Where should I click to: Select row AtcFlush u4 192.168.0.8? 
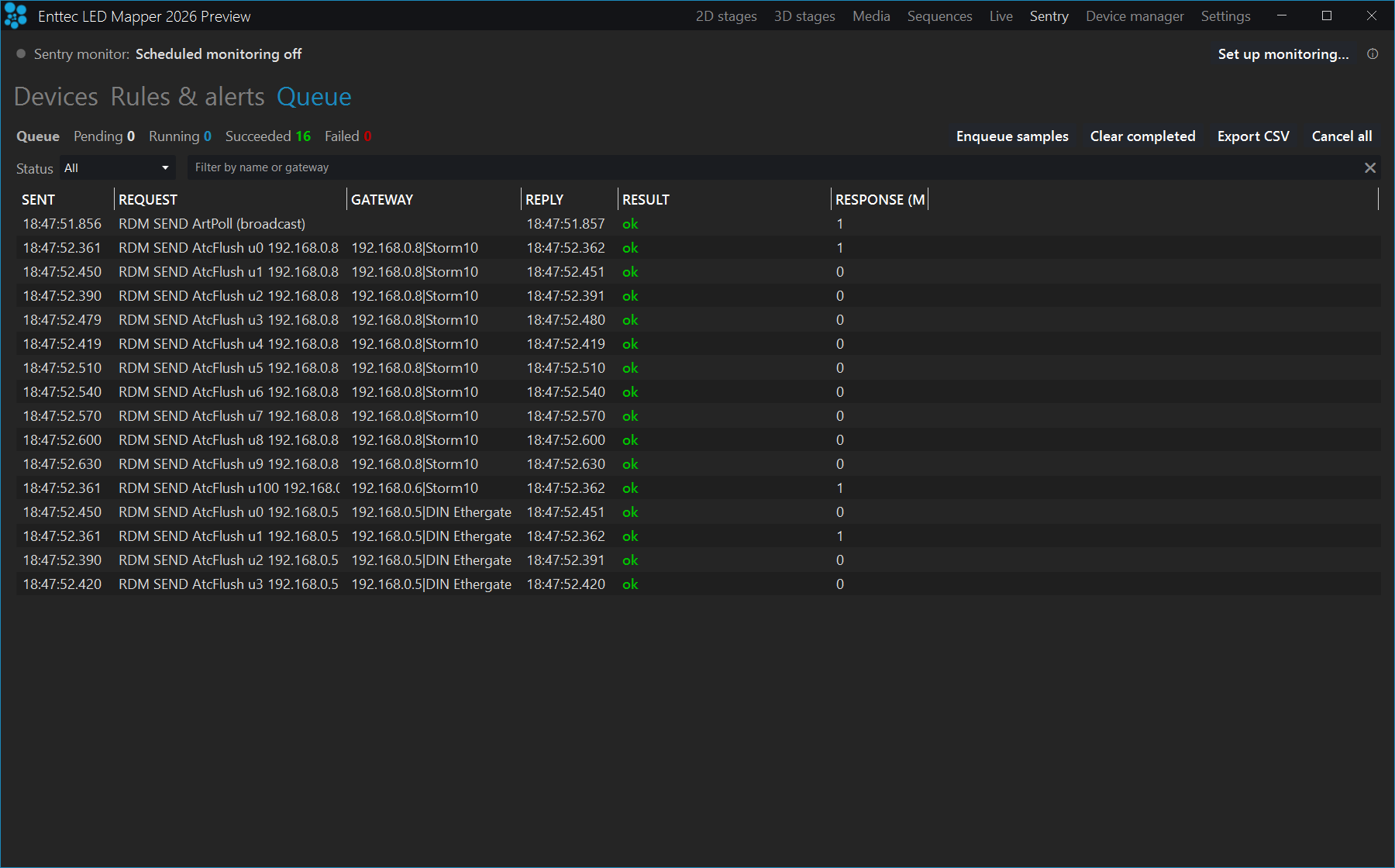click(698, 344)
